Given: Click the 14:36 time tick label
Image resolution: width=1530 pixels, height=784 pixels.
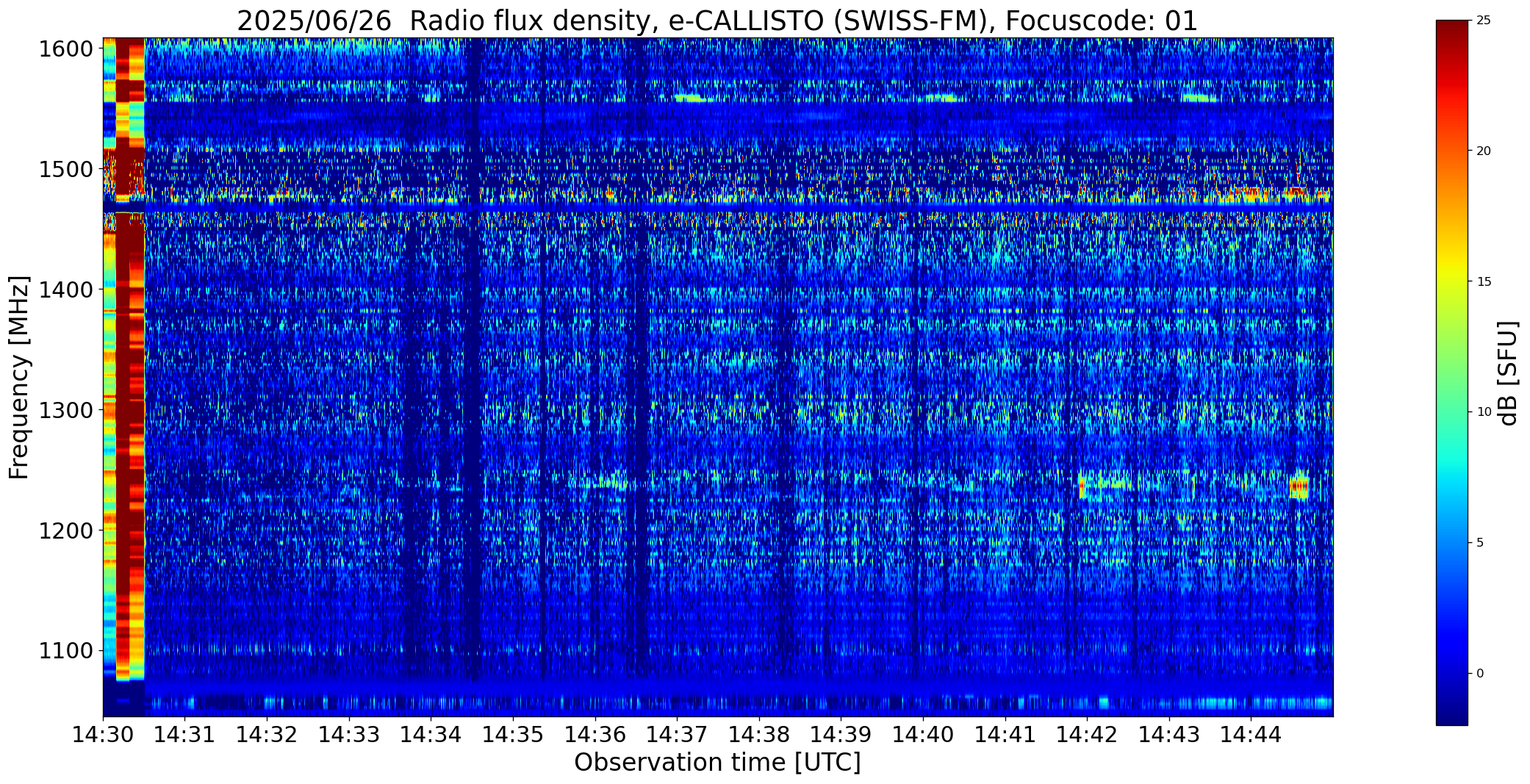Looking at the screenshot, I should point(595,735).
